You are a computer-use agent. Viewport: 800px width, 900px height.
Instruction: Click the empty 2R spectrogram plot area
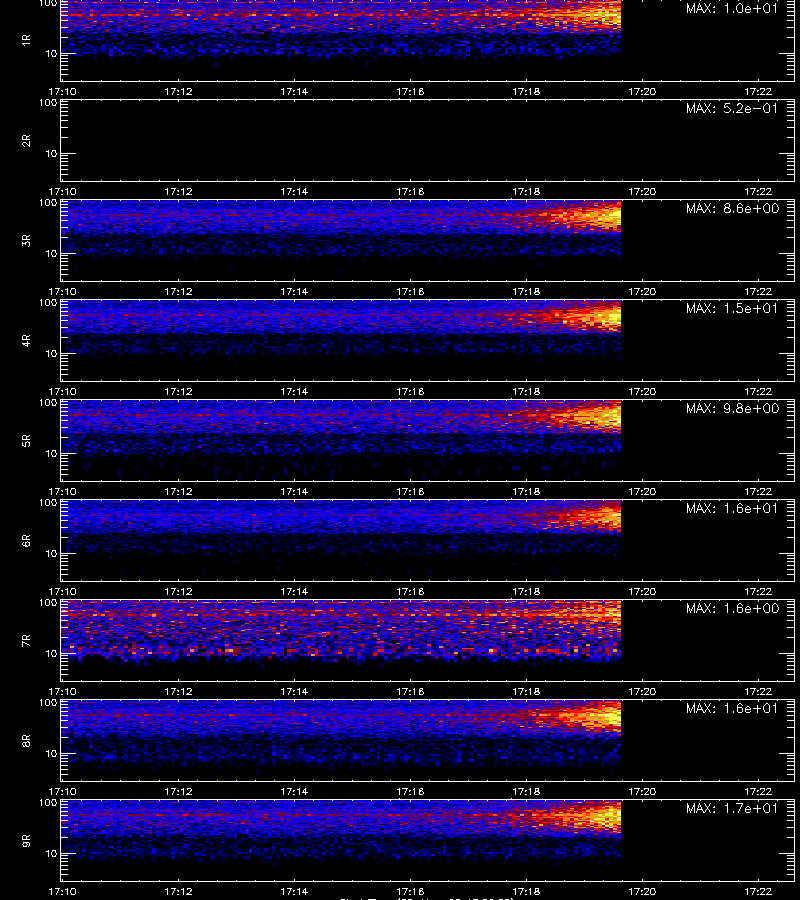point(428,141)
